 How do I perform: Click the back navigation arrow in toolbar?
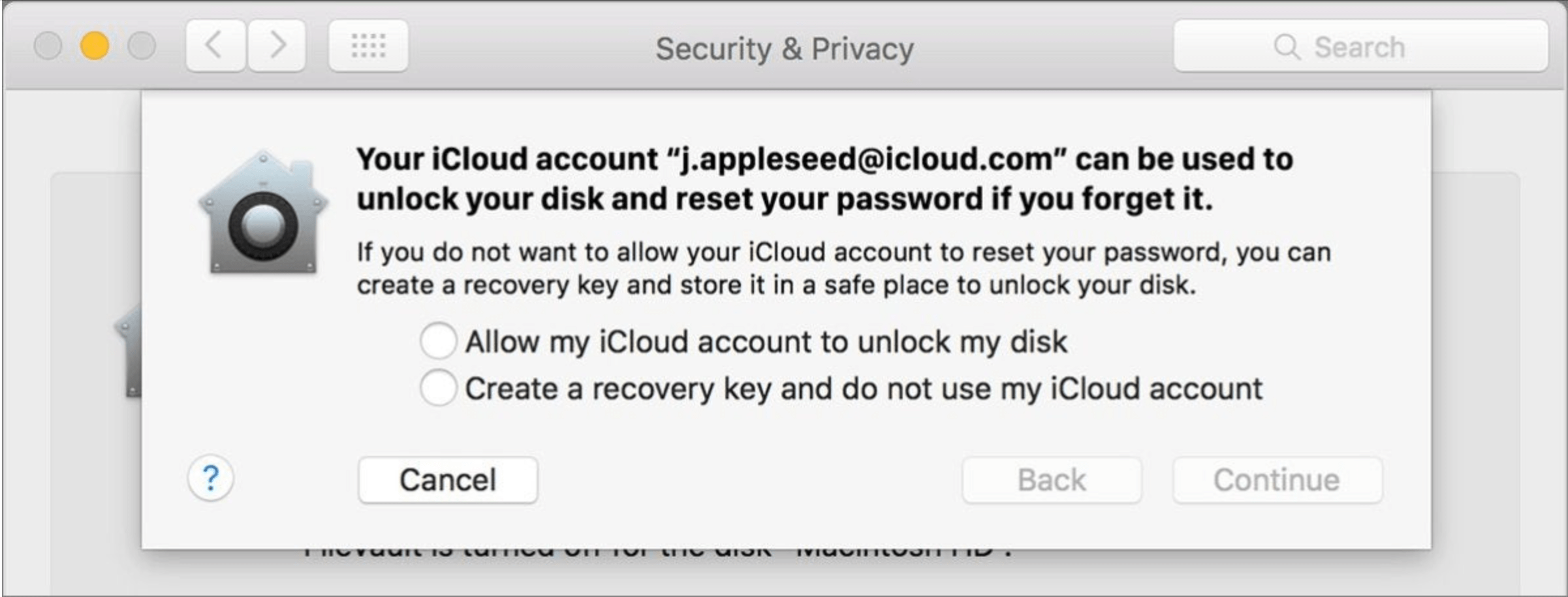coord(215,46)
